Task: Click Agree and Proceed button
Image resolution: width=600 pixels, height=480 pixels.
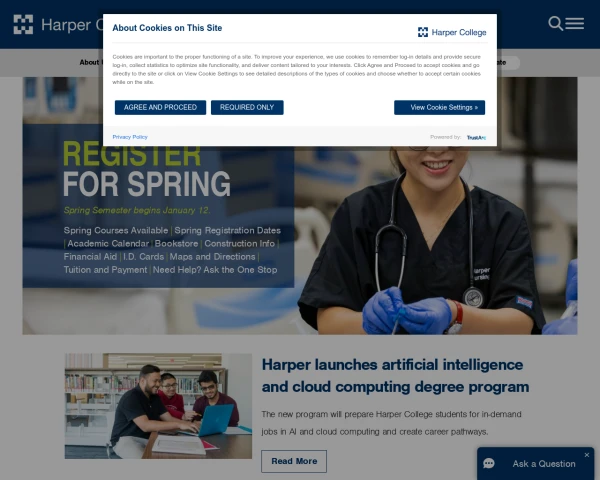Action: (160, 108)
